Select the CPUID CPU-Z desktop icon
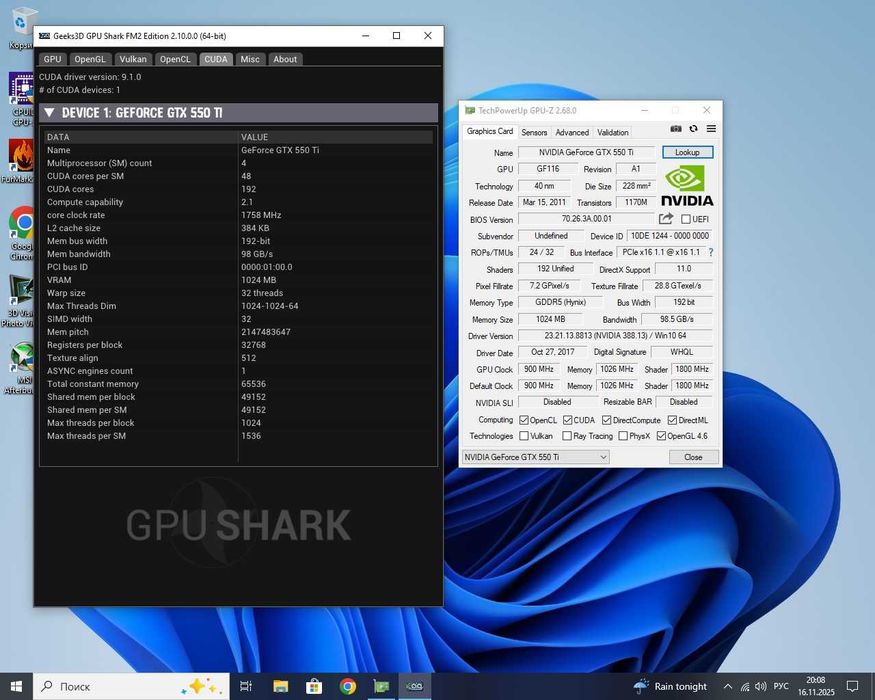The height and width of the screenshot is (700, 875). pos(21,99)
